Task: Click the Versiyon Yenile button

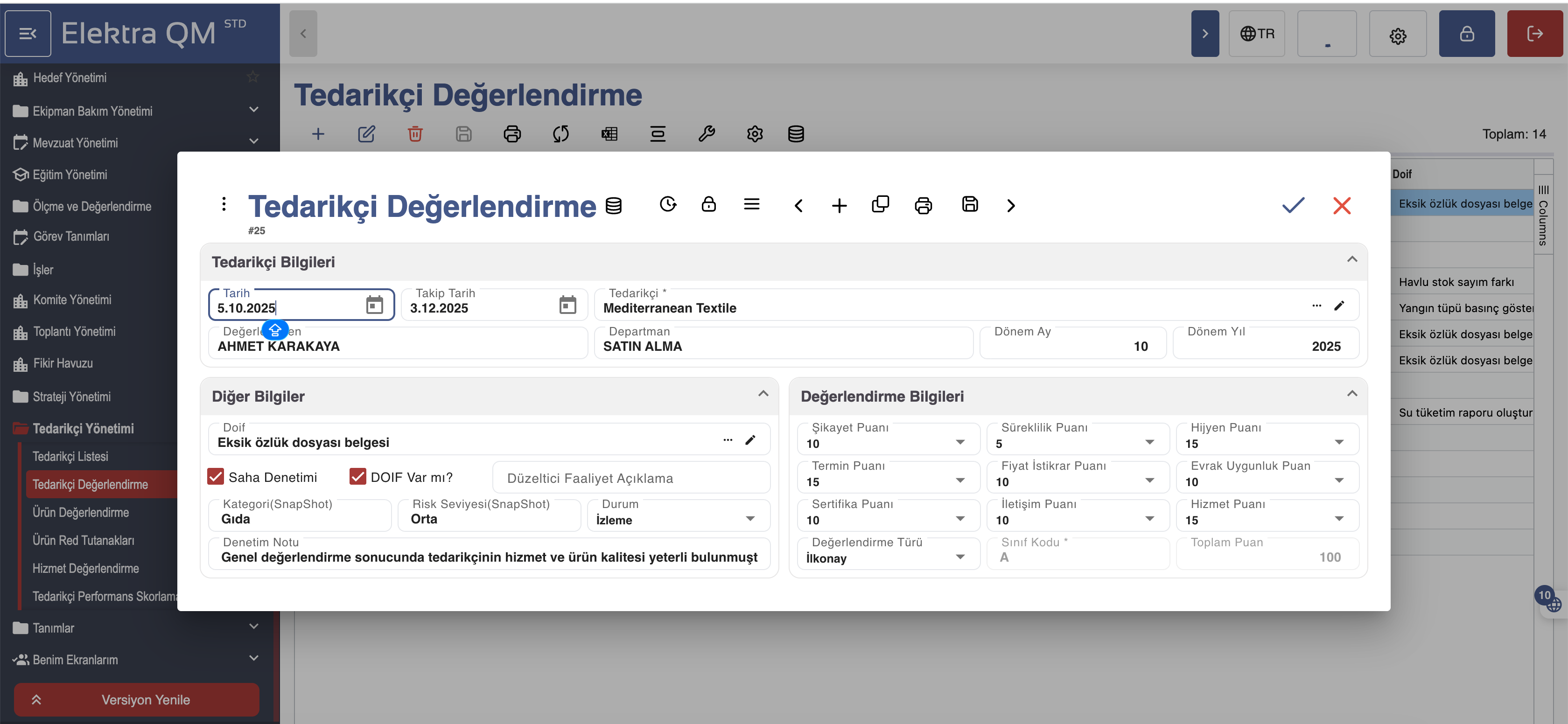Action: pos(136,700)
